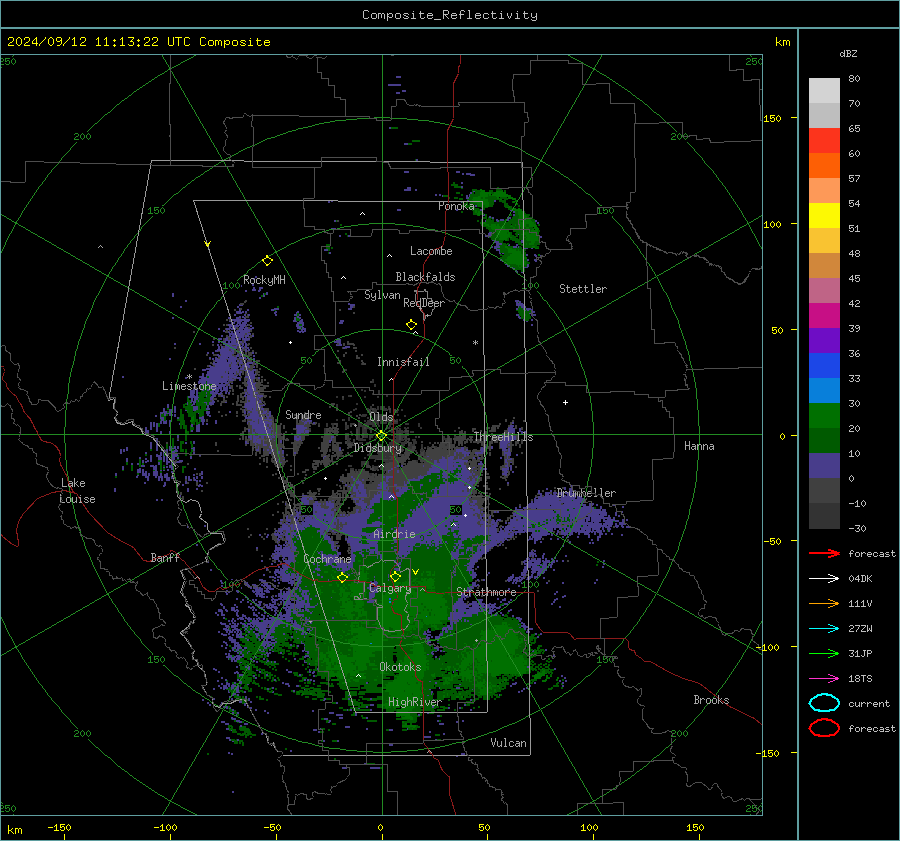The height and width of the screenshot is (841, 900).
Task: Click the Sundre town label
Action: click(303, 414)
